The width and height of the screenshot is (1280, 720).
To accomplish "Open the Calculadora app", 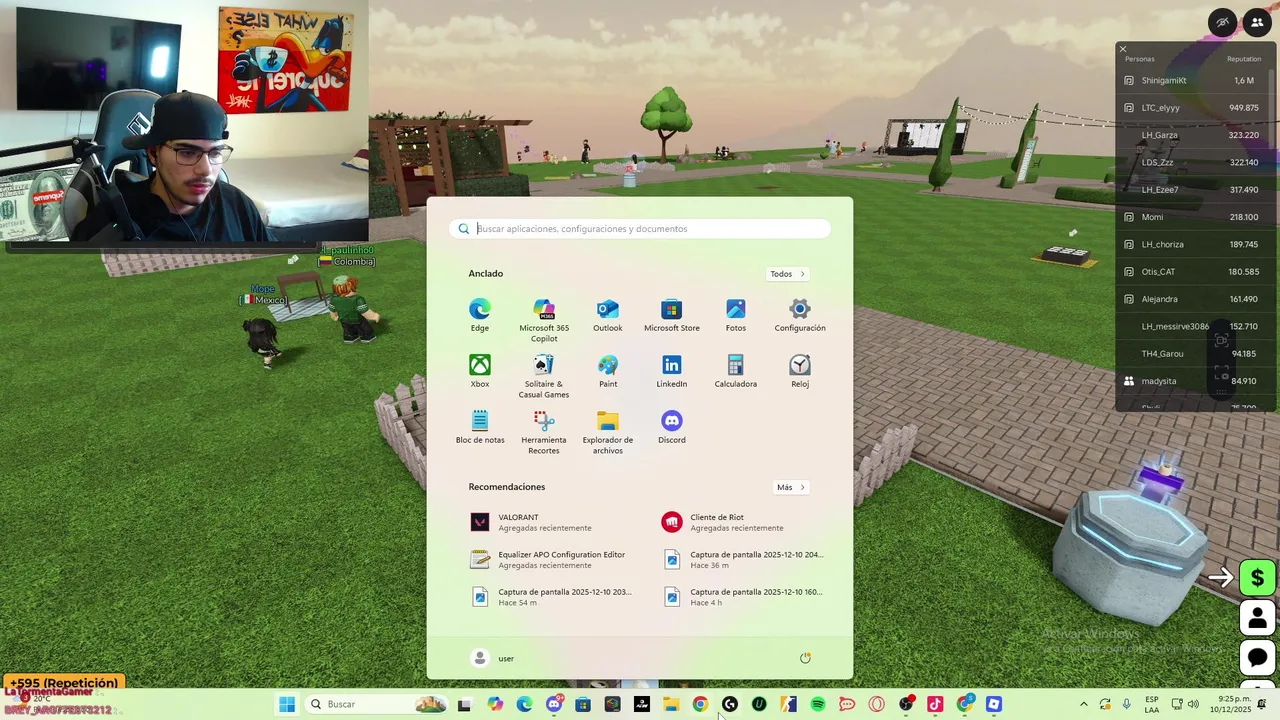I will click(736, 370).
